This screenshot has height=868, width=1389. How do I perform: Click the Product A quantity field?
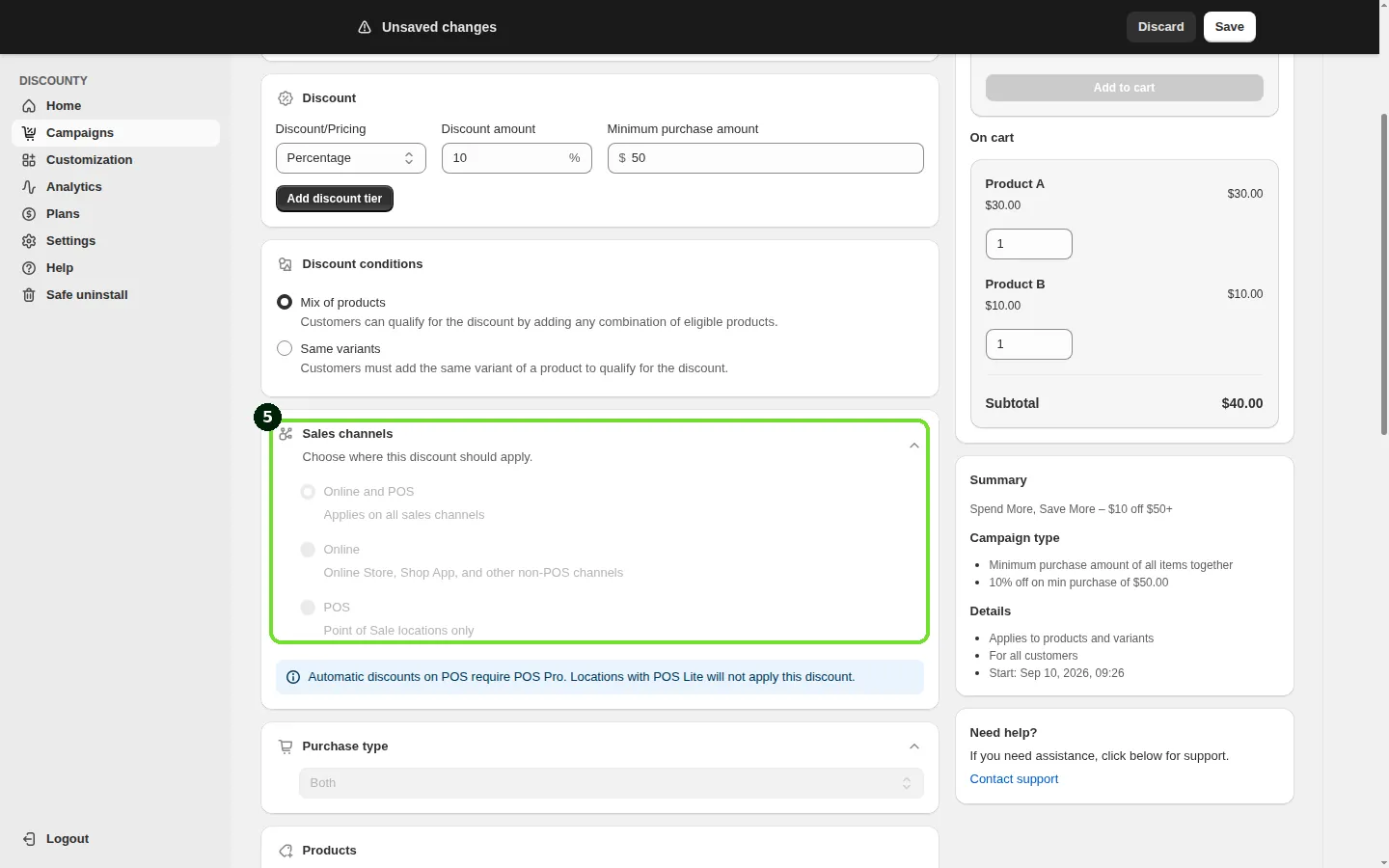1029,244
